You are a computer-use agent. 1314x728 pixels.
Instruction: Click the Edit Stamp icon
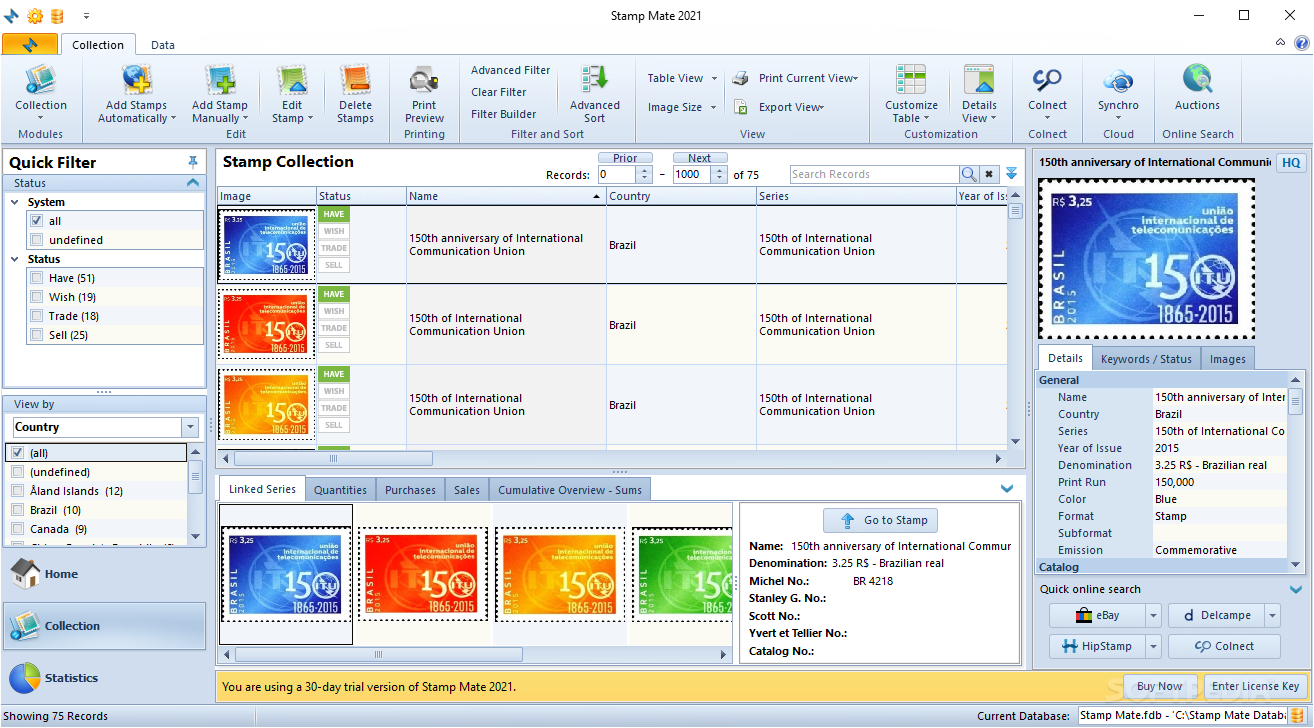coord(291,80)
